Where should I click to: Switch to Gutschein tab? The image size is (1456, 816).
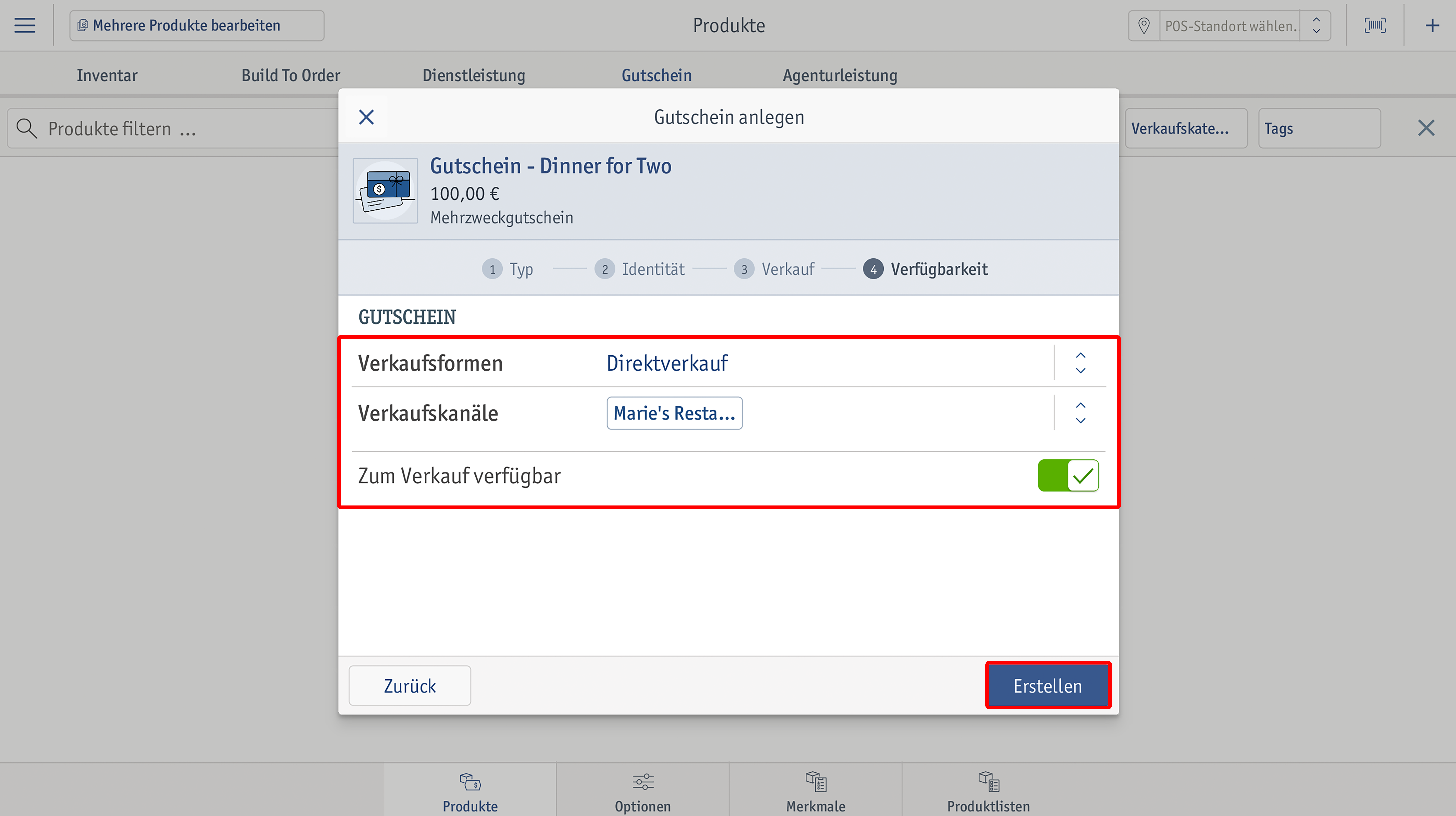point(657,75)
